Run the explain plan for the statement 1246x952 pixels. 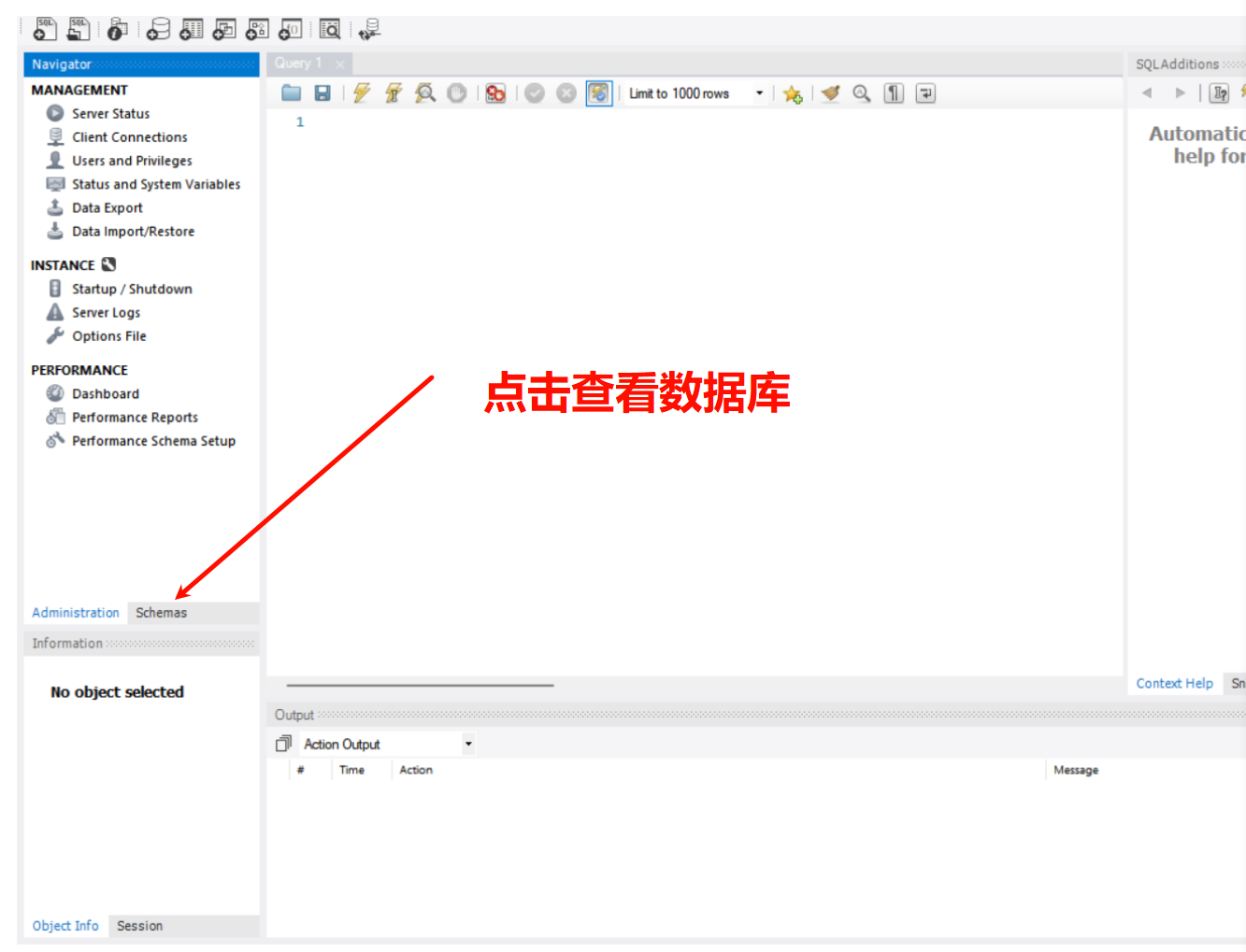[x=425, y=93]
